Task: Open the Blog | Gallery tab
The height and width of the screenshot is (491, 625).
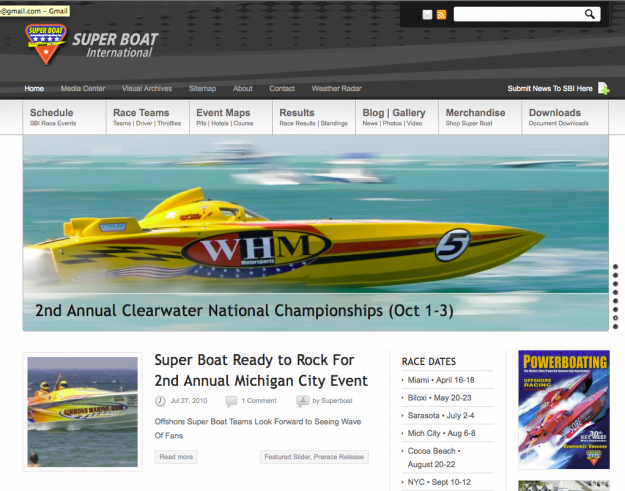Action: pos(397,117)
